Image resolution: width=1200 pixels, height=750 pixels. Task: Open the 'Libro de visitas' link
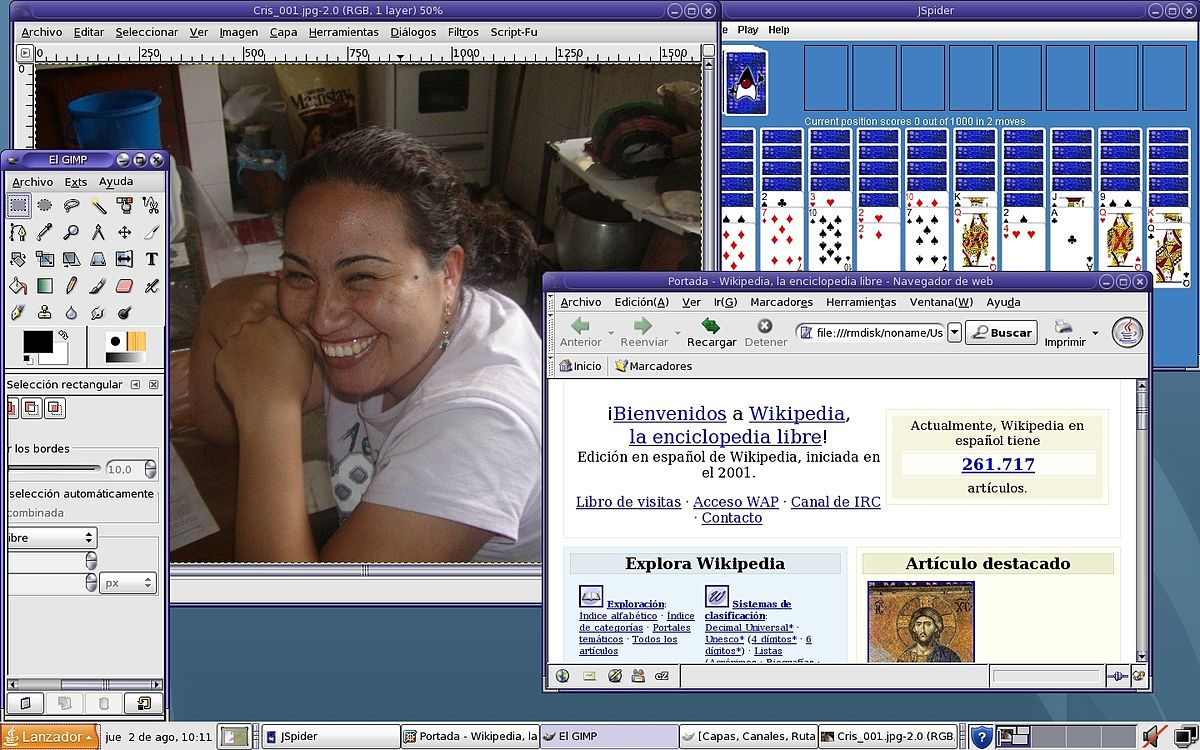click(628, 502)
